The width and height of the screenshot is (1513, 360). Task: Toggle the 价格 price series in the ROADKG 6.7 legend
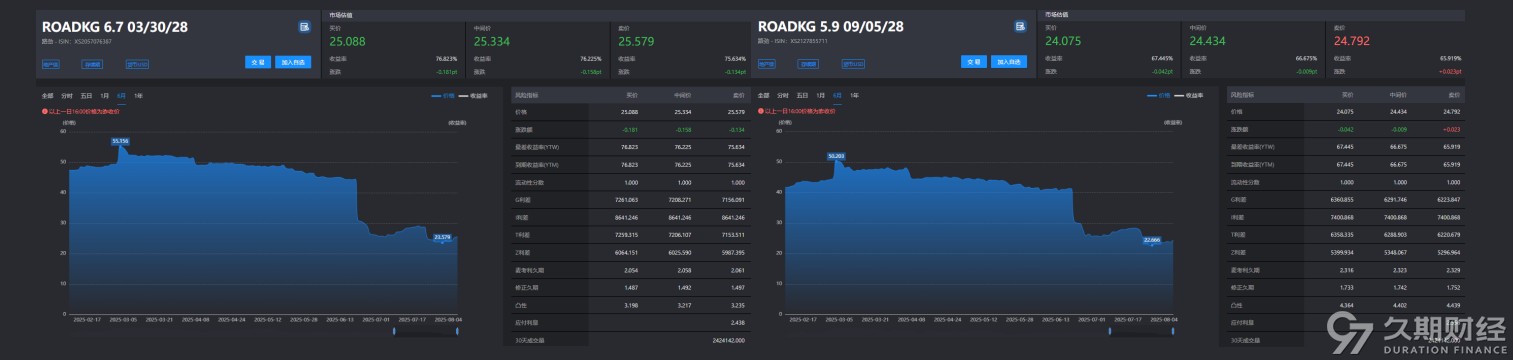[x=443, y=96]
